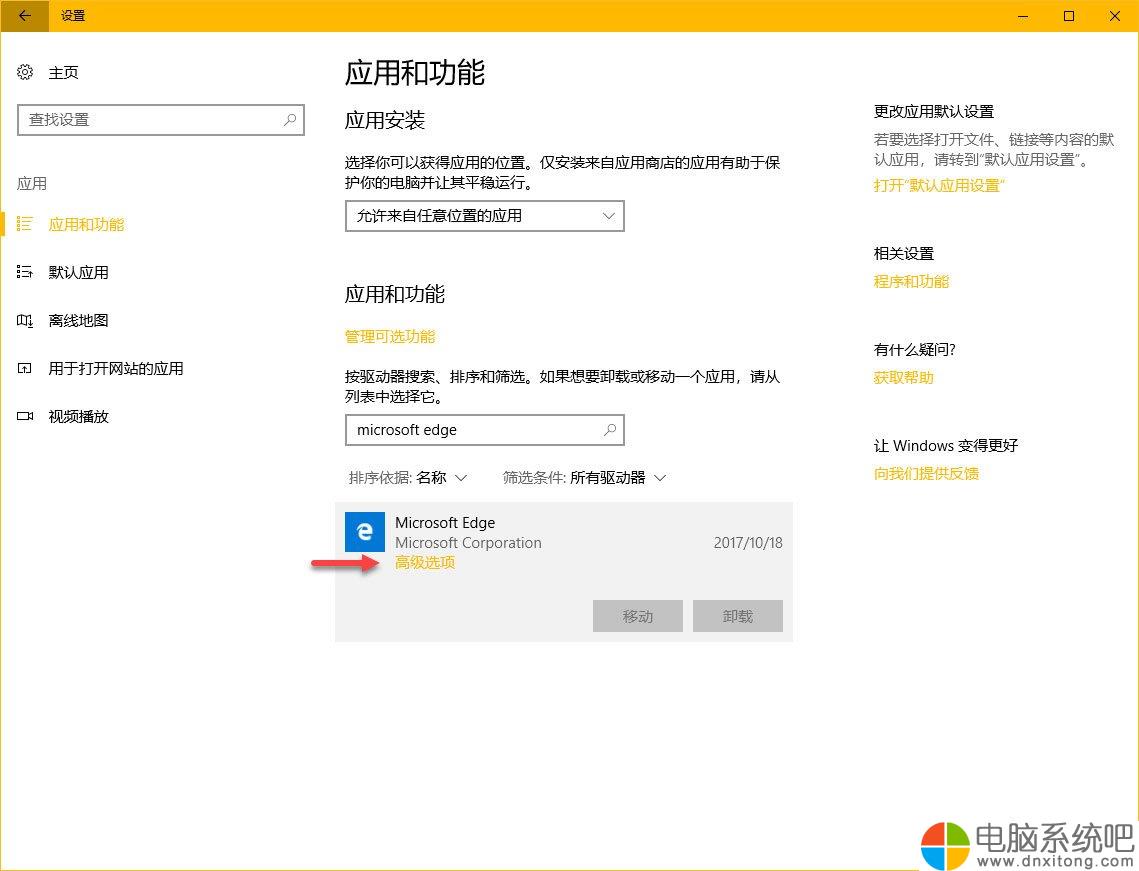Click the 2017/10/18 install date

748,543
